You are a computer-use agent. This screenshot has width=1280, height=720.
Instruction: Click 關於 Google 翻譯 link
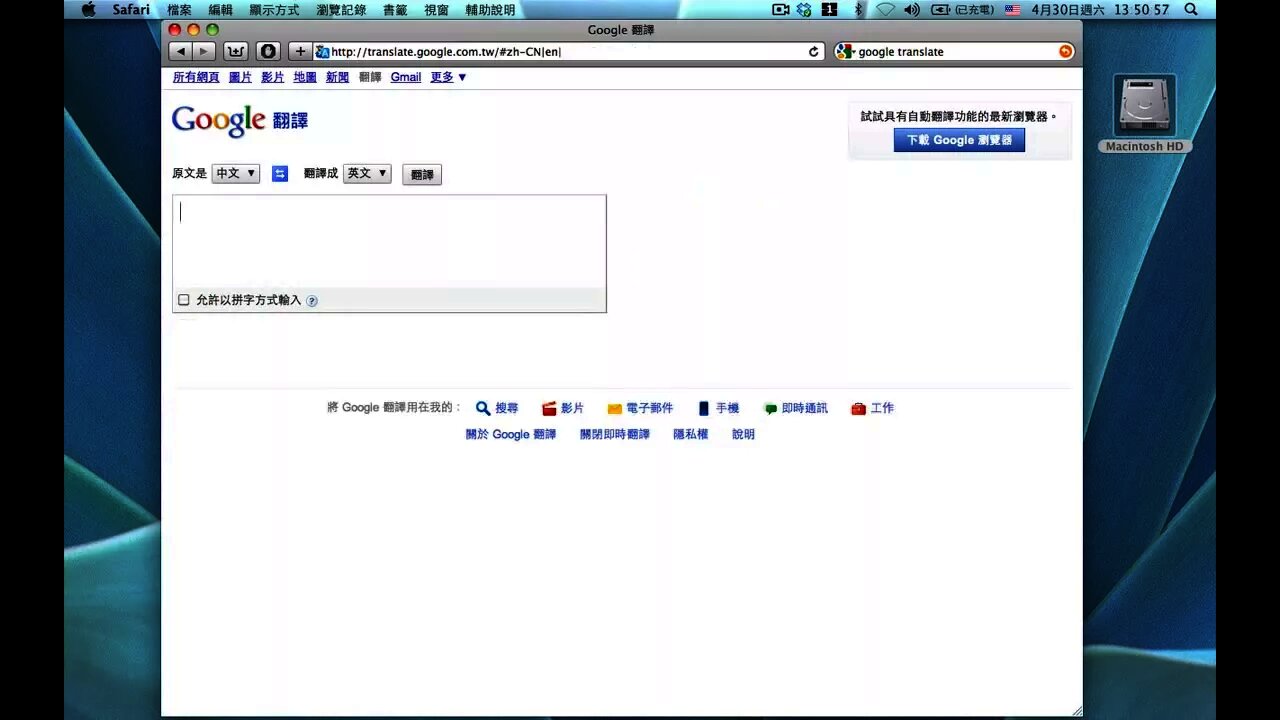click(511, 435)
